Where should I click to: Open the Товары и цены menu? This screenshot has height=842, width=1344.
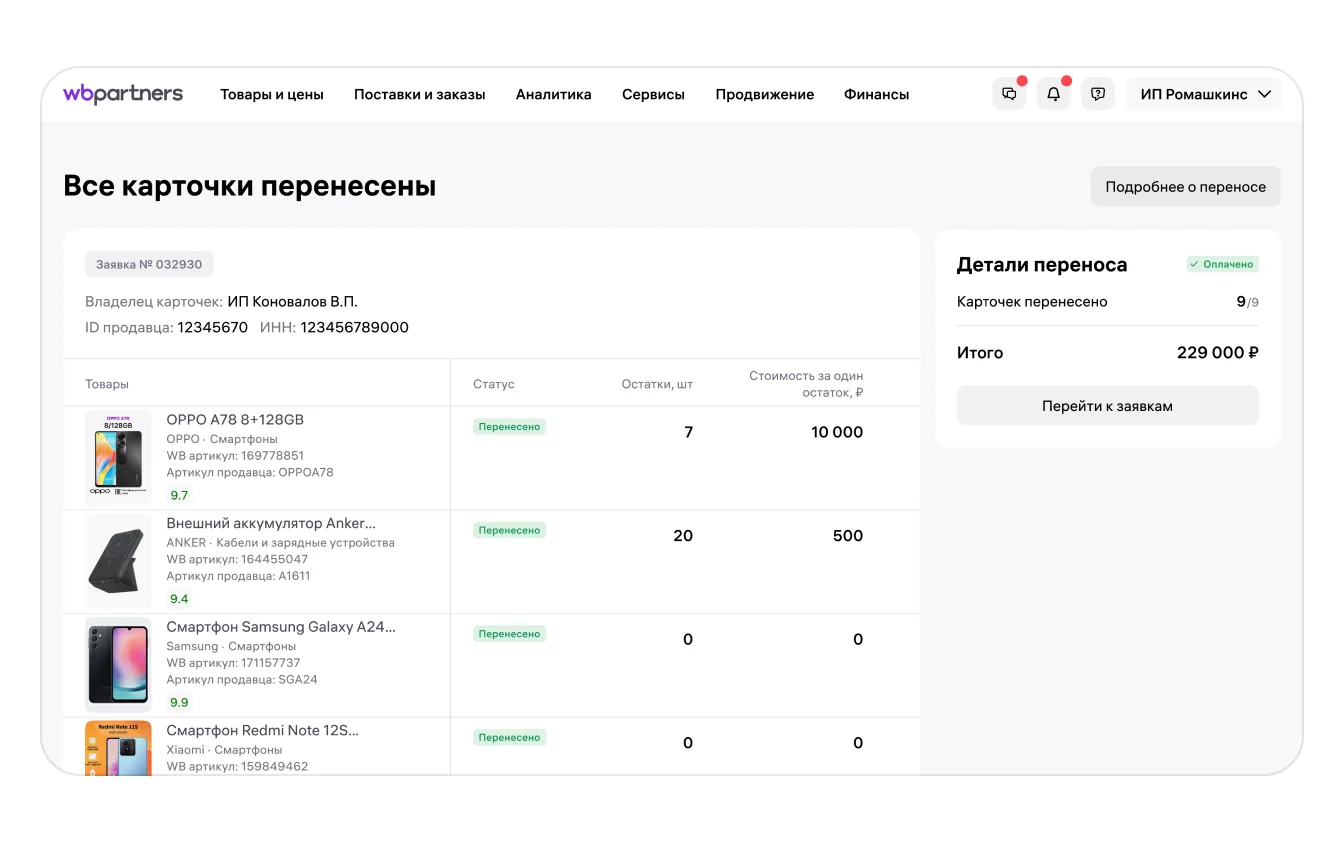point(272,95)
